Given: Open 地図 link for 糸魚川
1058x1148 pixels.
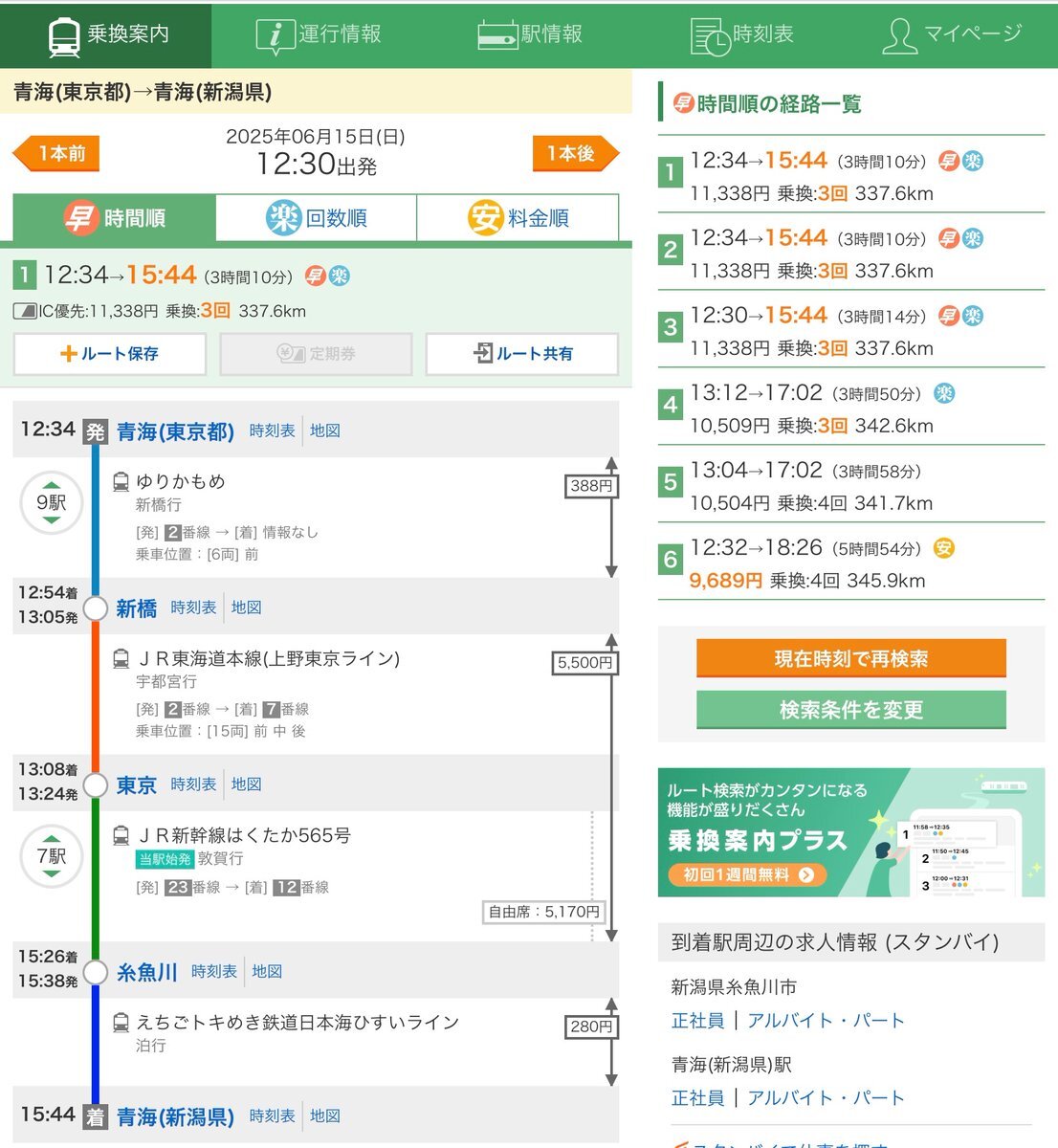Looking at the screenshot, I should [x=268, y=972].
